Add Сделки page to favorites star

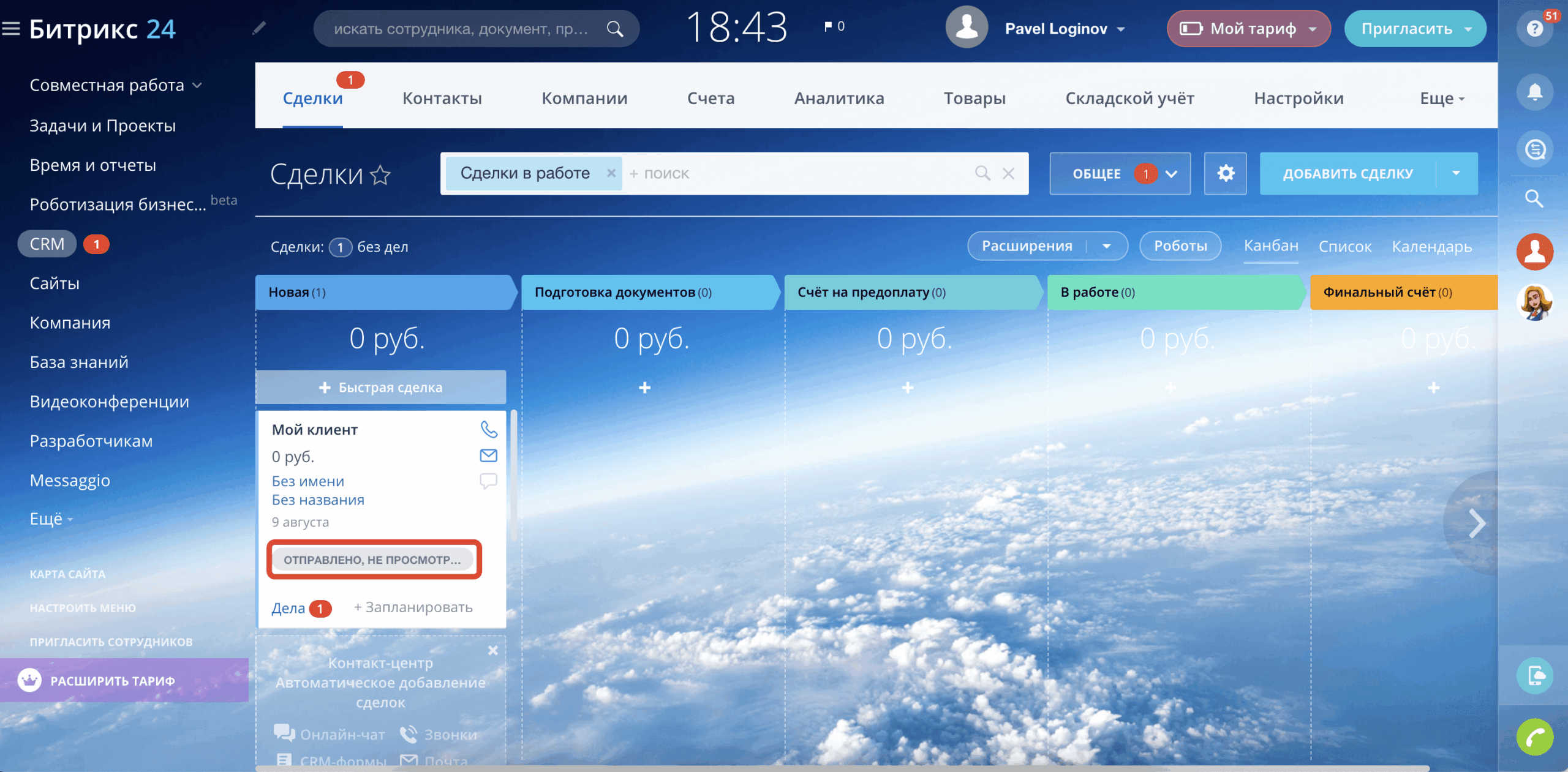[380, 176]
